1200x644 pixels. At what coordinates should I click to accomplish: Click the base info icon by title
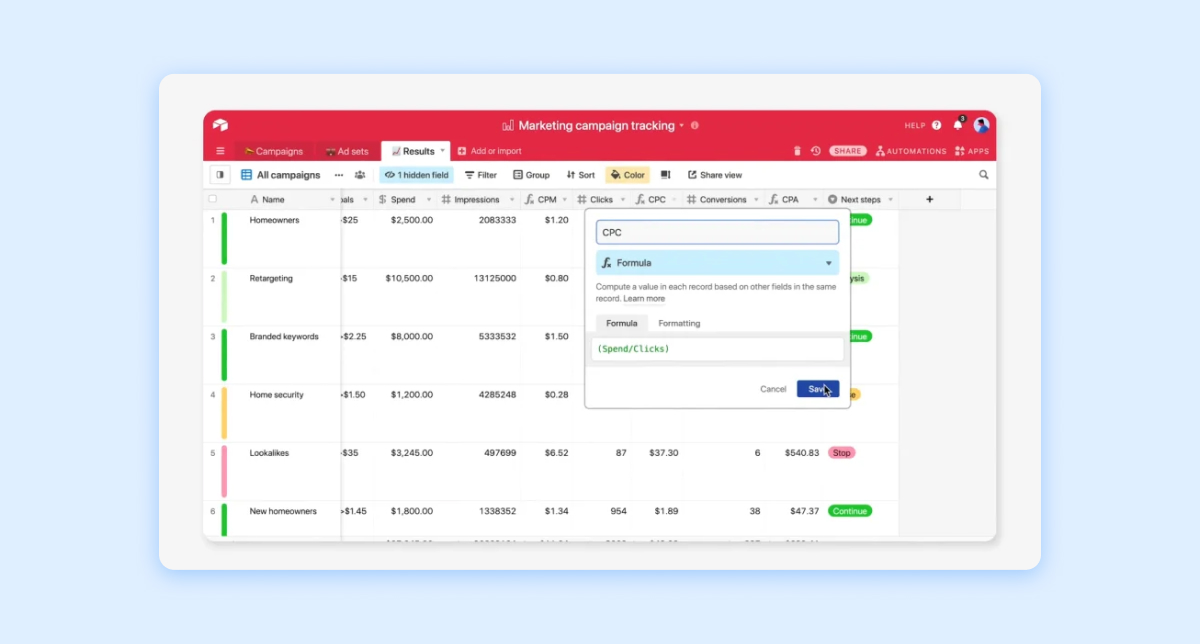pos(695,126)
